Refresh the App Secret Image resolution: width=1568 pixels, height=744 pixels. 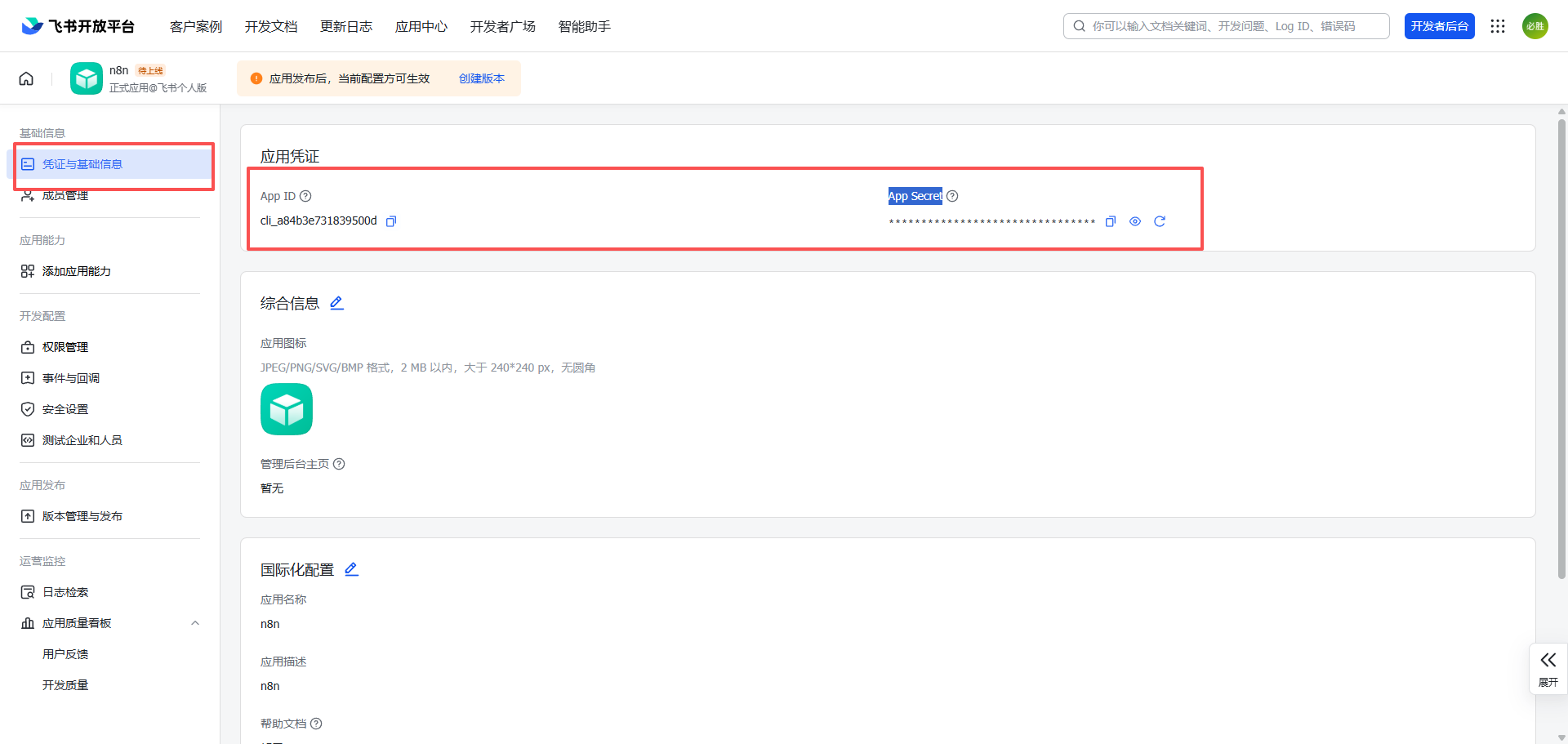(x=1160, y=221)
